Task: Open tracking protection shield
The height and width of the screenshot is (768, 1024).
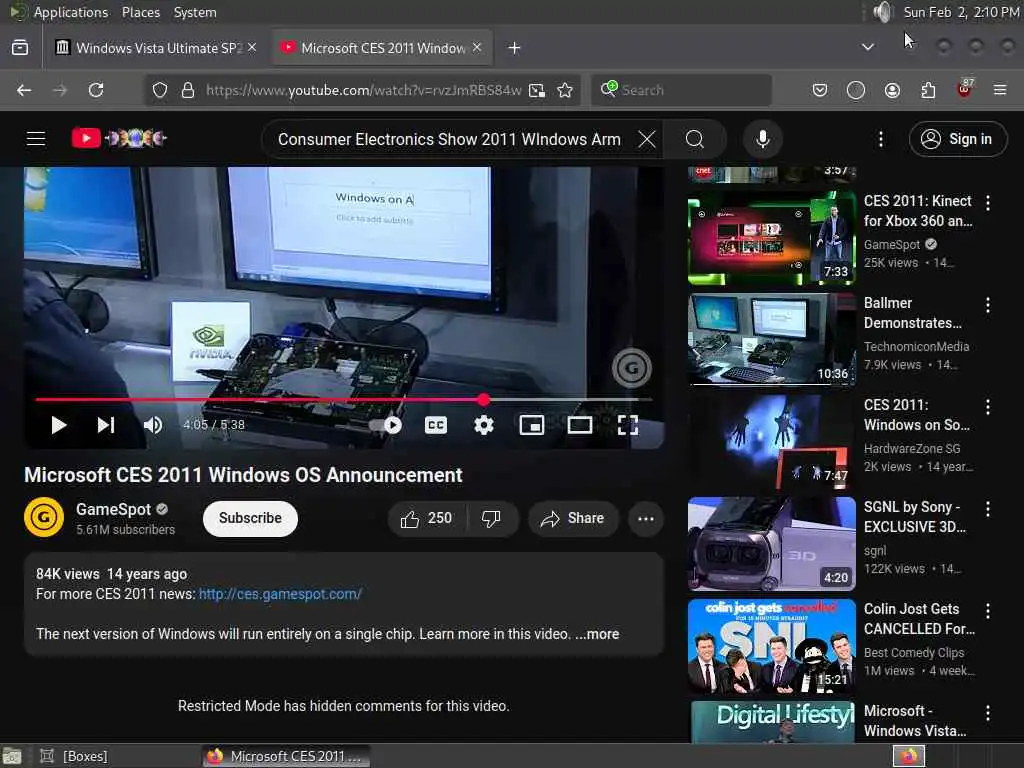Action: [x=160, y=90]
